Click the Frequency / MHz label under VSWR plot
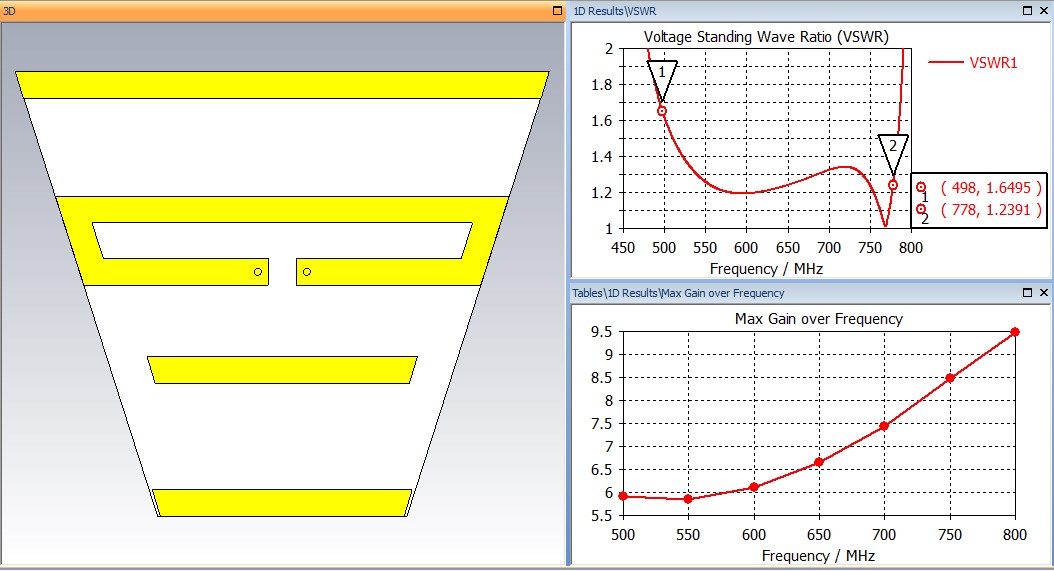The image size is (1054, 571). tap(766, 269)
